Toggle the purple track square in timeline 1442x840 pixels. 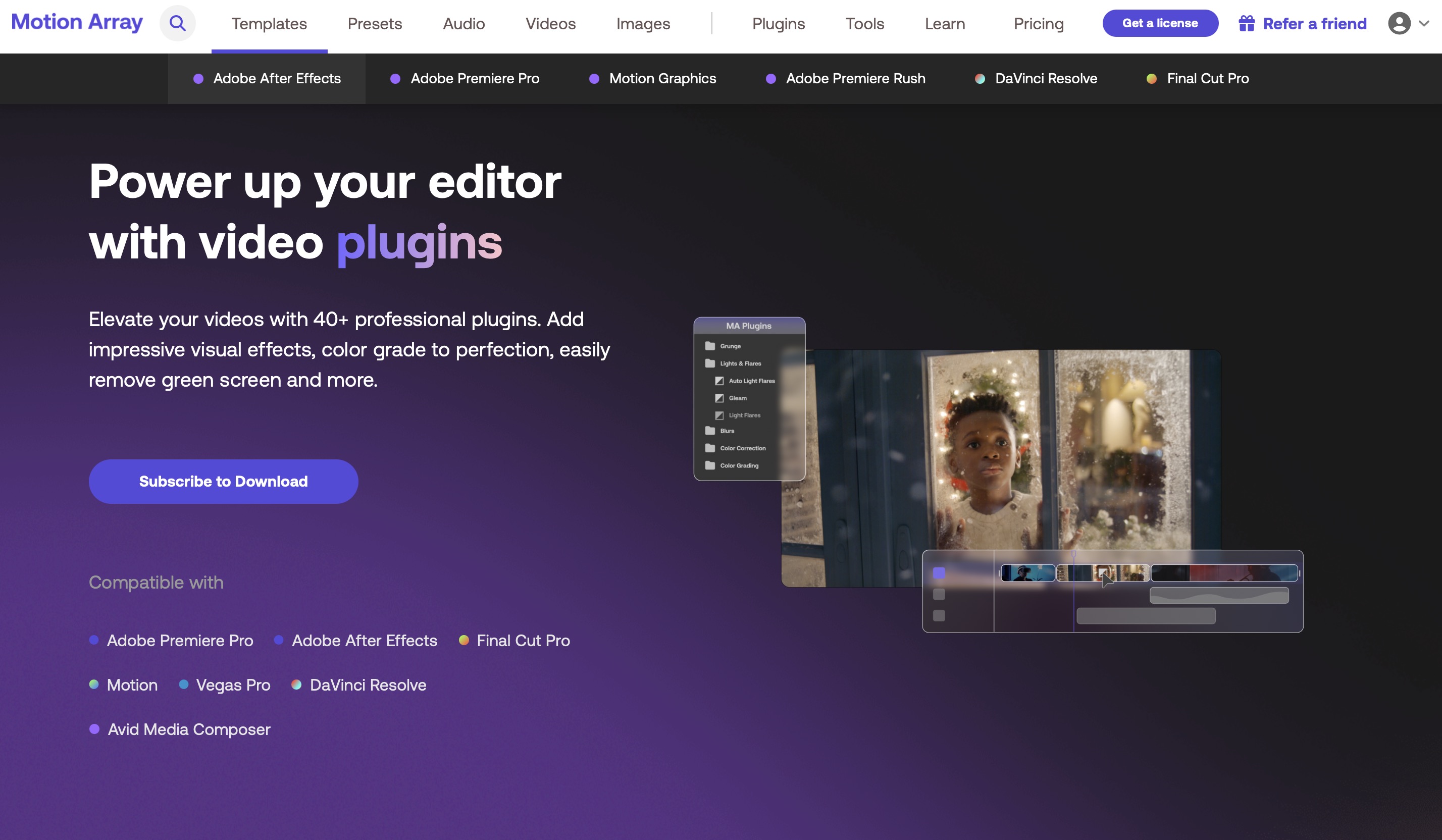pos(939,573)
